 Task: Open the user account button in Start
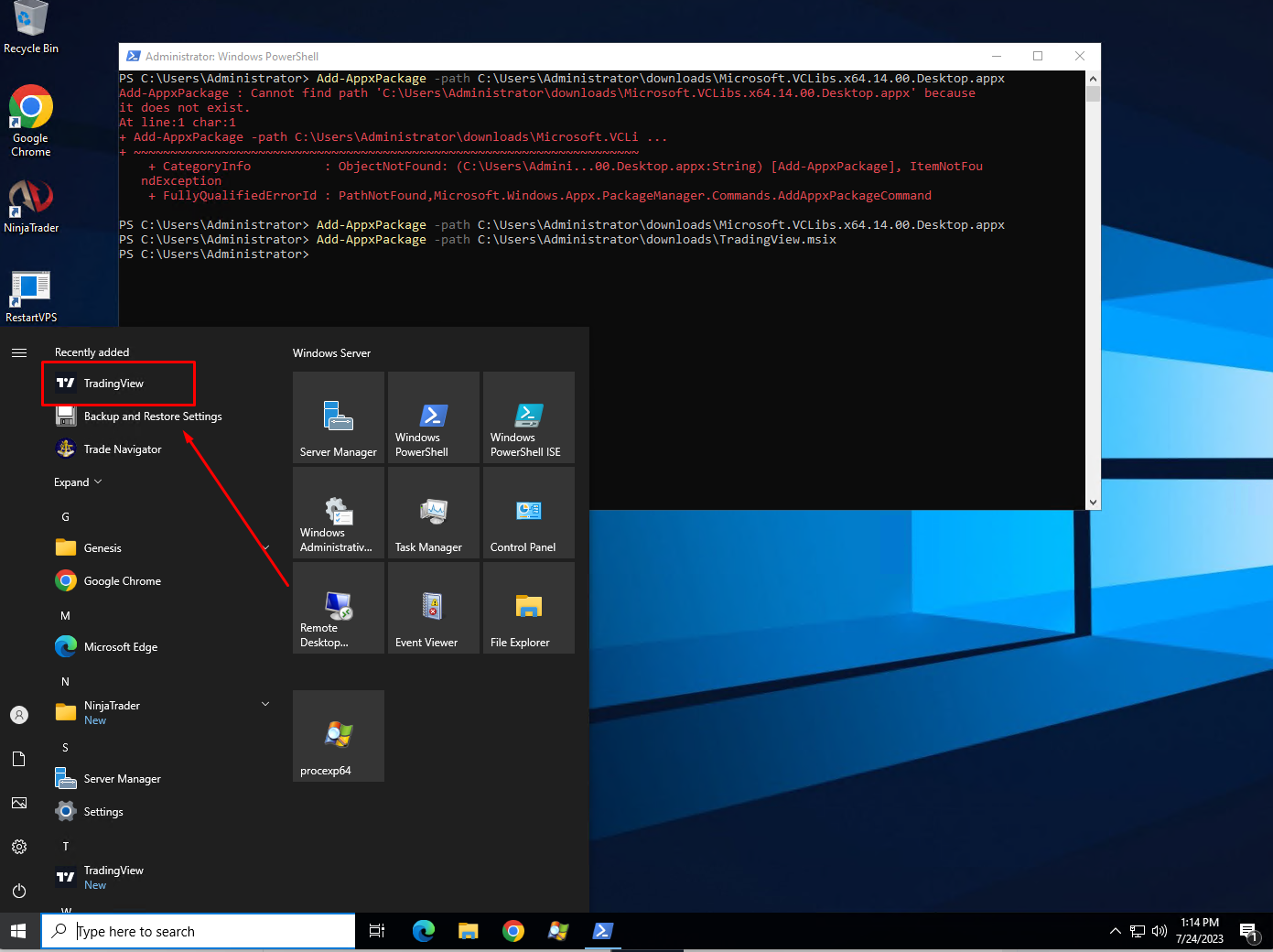tap(19, 715)
